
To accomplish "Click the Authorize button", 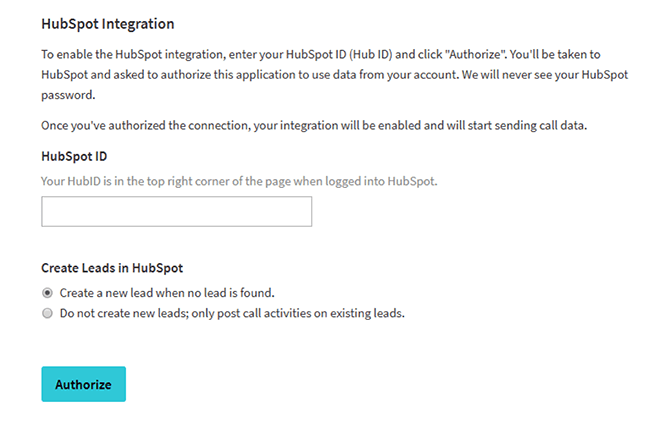I will click(x=83, y=384).
